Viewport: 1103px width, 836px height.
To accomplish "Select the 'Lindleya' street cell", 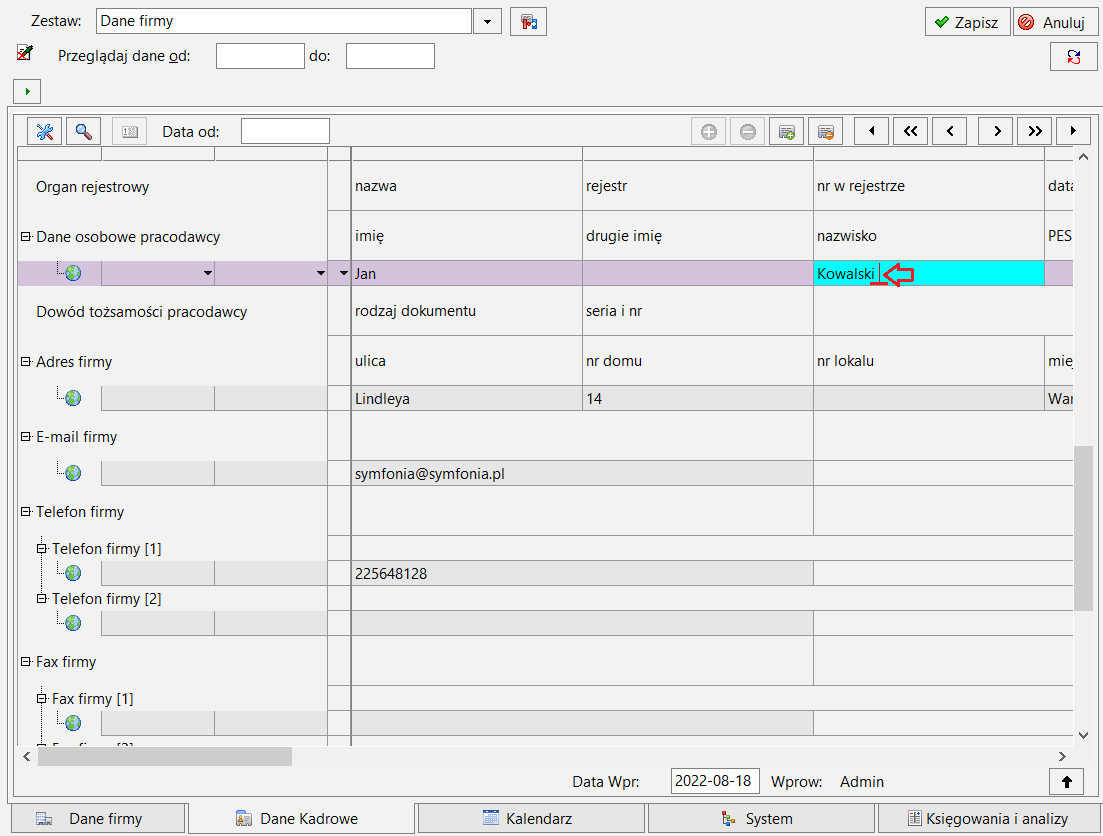I will coord(467,398).
